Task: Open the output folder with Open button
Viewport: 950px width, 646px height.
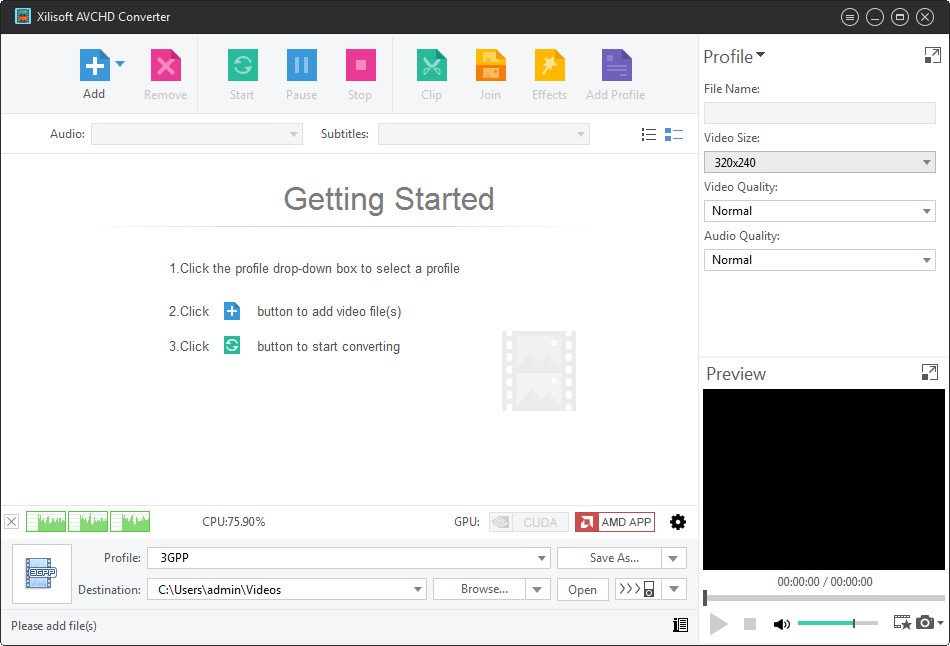Action: coord(582,589)
